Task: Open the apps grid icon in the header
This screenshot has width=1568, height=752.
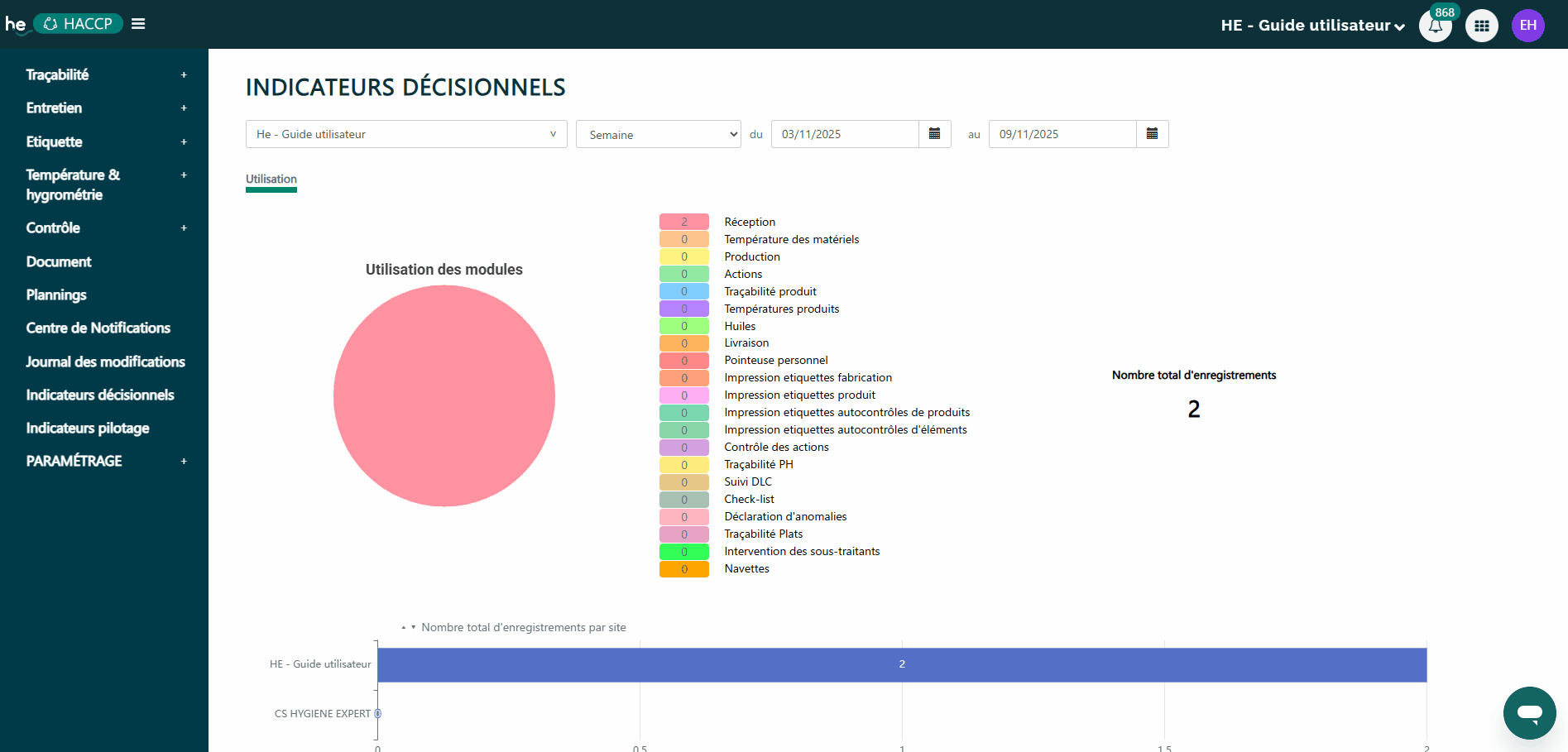Action: click(1482, 26)
